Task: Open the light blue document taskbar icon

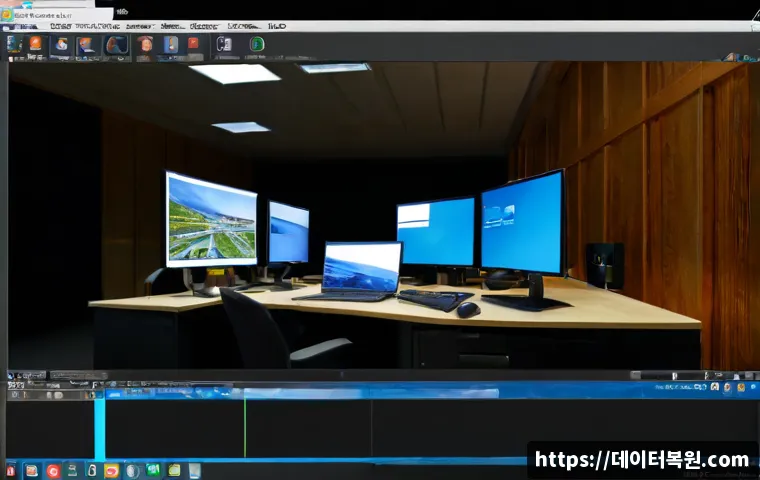Action: (195, 470)
